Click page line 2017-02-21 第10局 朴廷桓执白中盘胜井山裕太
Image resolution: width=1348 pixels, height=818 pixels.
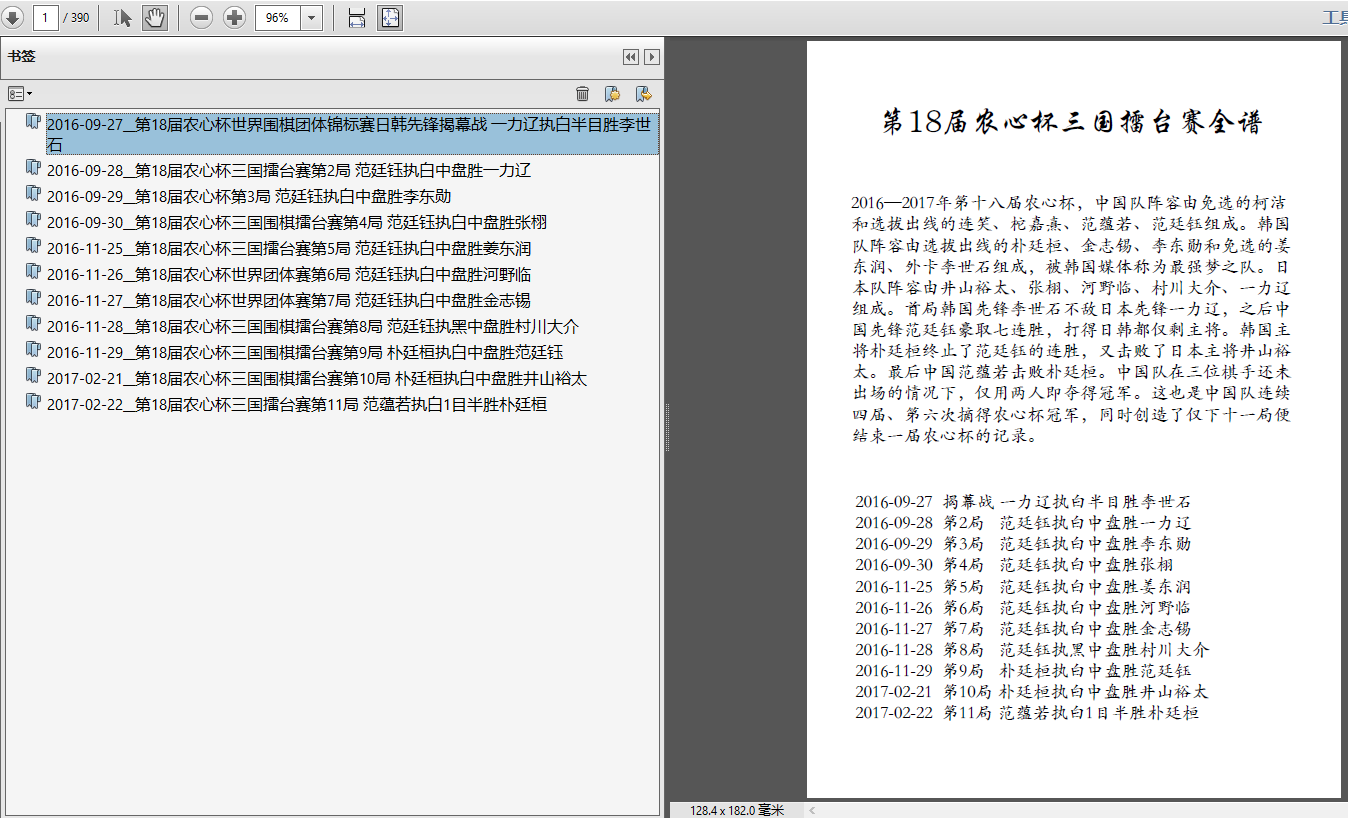1032,691
